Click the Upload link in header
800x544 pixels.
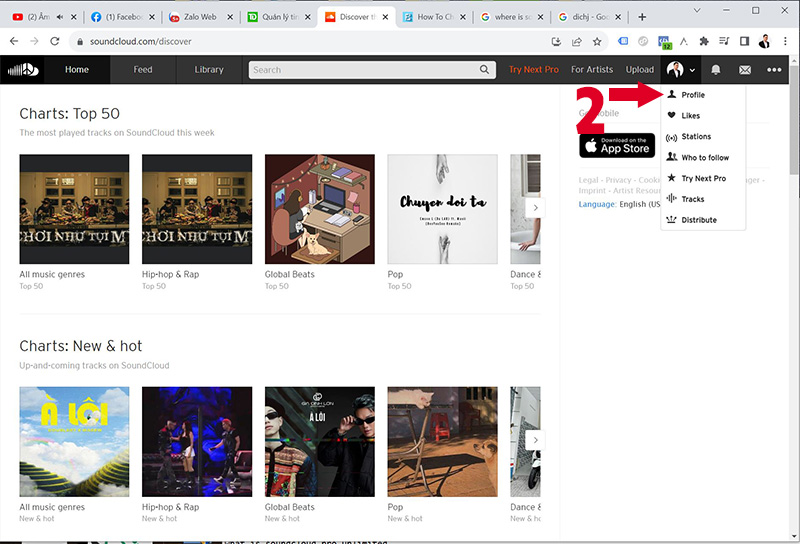tap(640, 70)
